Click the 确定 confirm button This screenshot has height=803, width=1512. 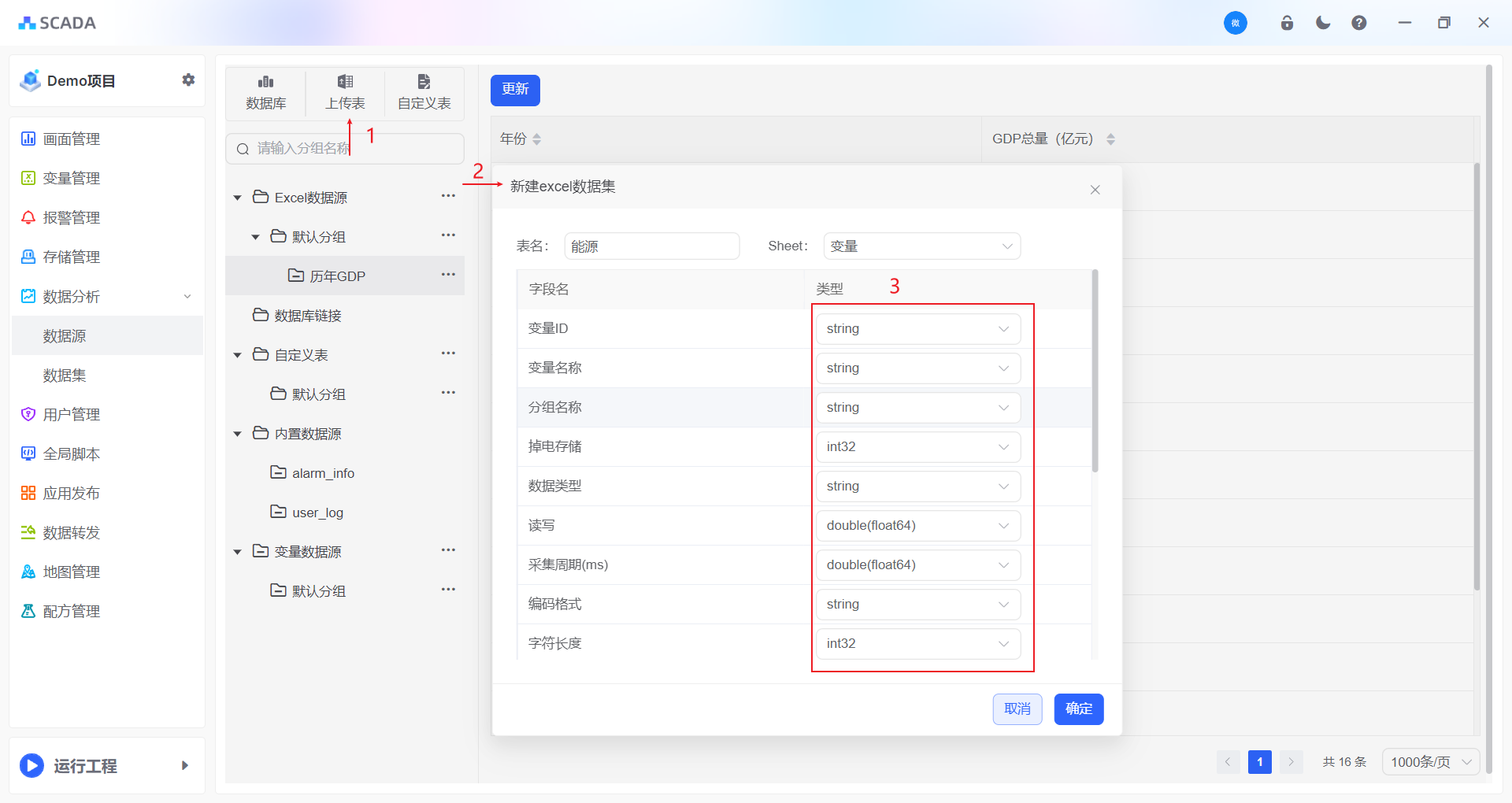tap(1078, 709)
